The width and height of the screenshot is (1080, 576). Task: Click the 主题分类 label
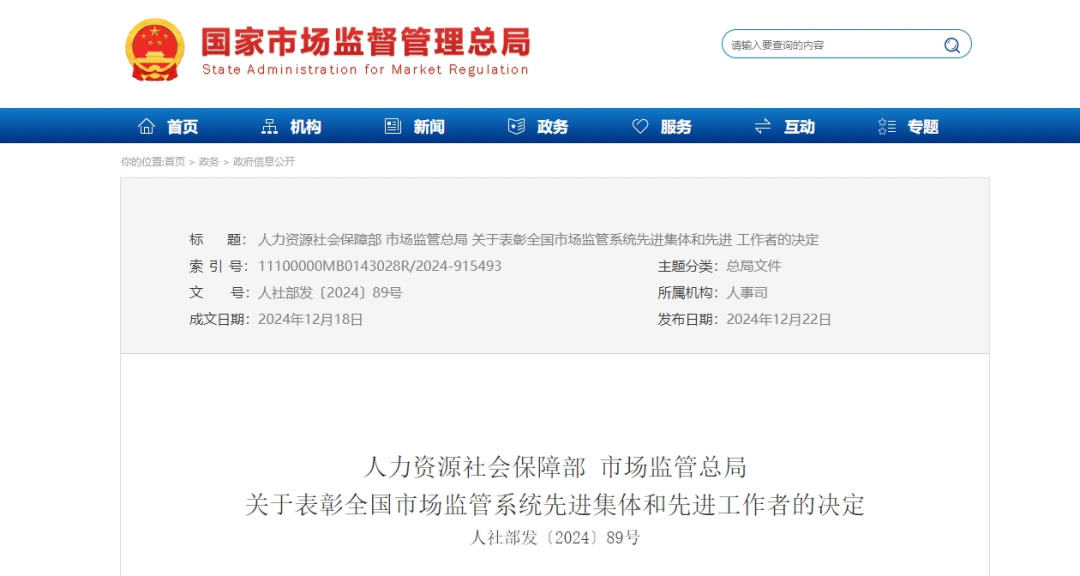point(687,266)
